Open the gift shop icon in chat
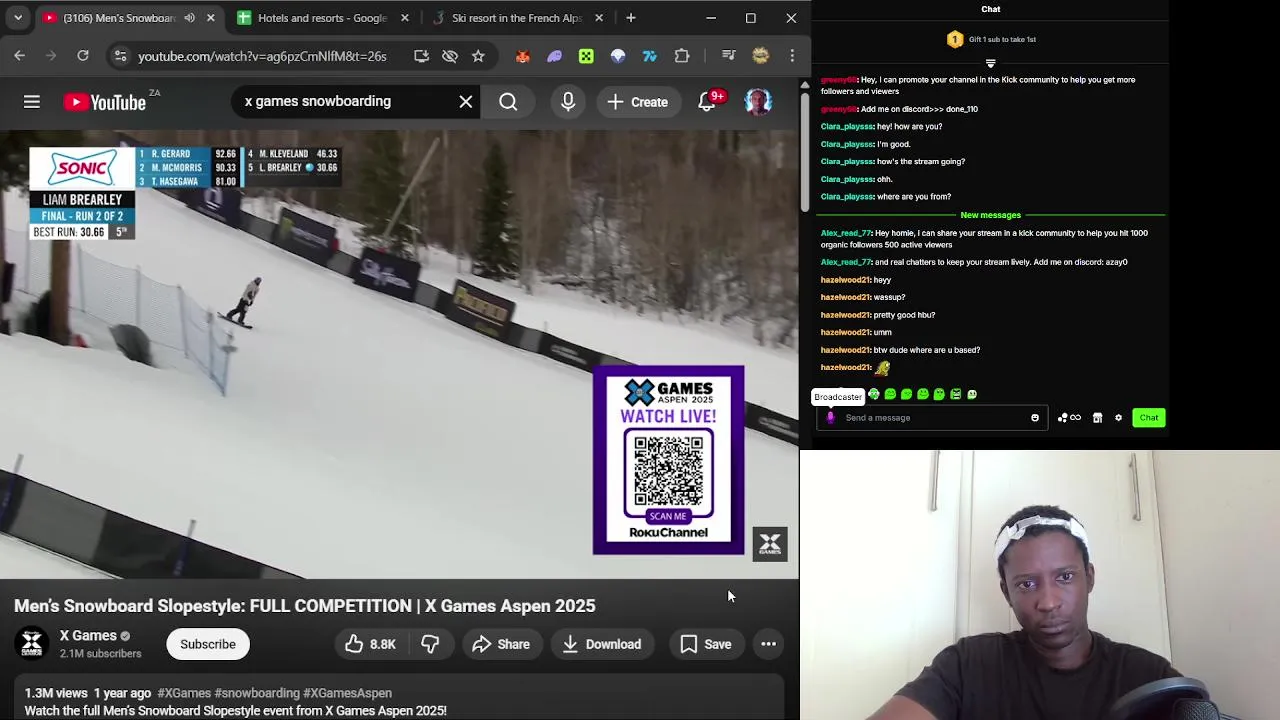Viewport: 1280px width, 720px height. pos(1097,418)
